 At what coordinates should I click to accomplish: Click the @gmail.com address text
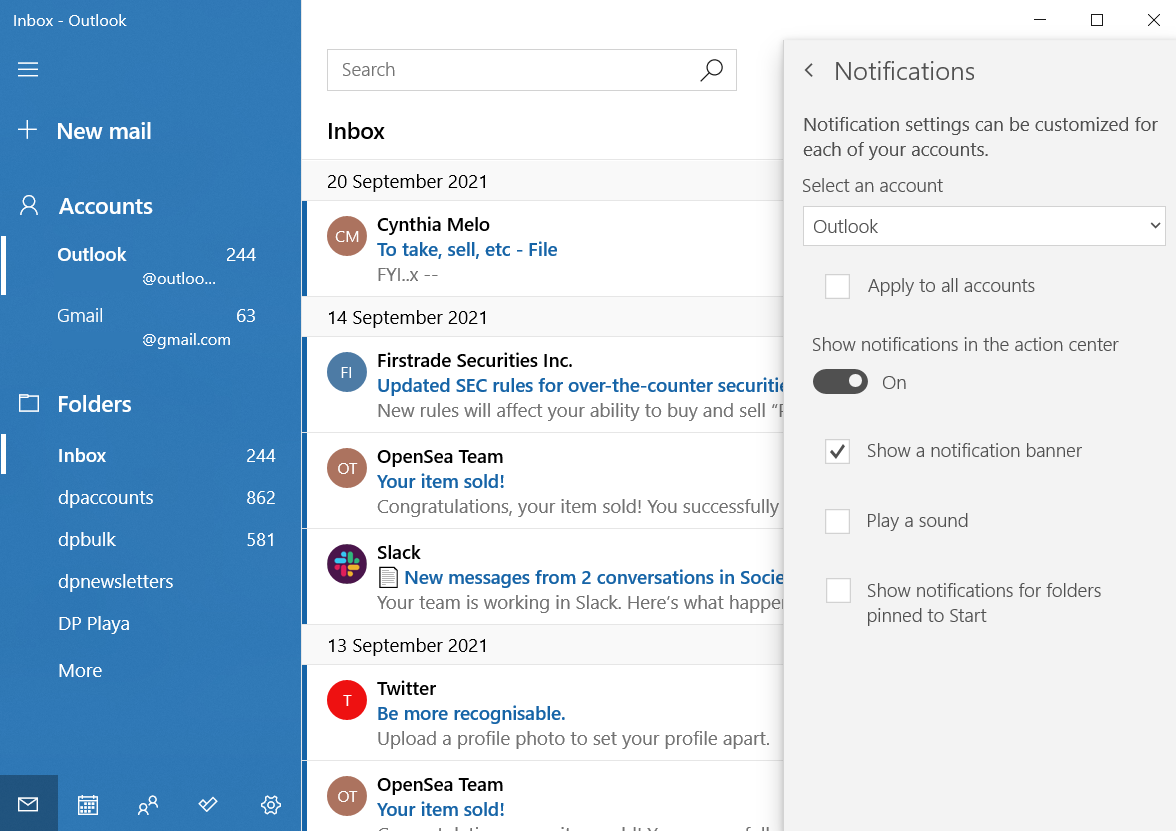point(187,339)
